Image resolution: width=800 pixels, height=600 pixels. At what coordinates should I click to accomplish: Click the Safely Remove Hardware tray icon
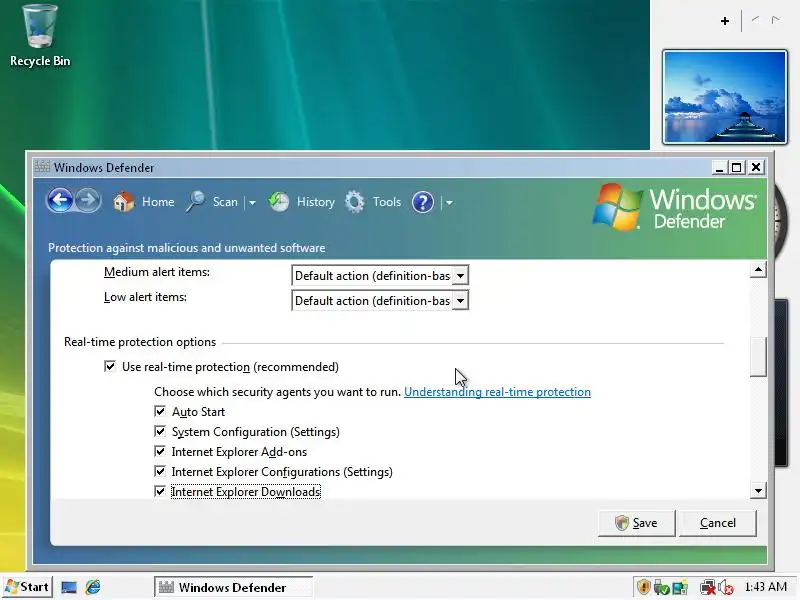661,587
